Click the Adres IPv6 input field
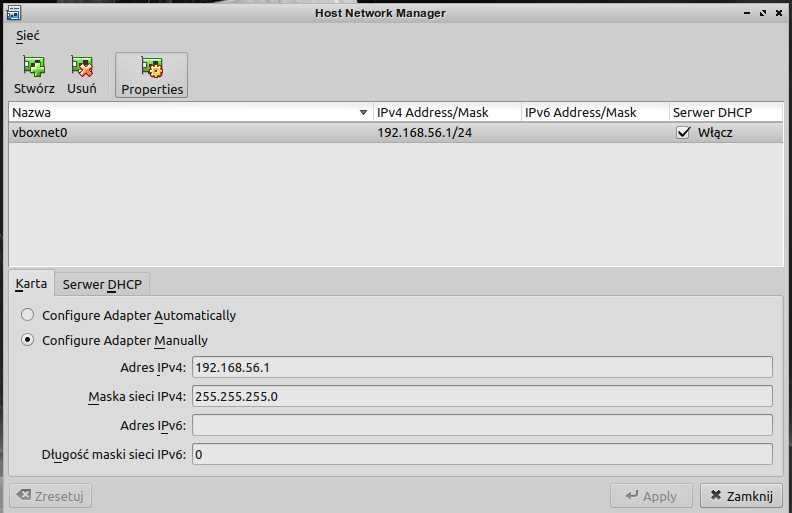Screen dimensions: 792x513 point(482,425)
